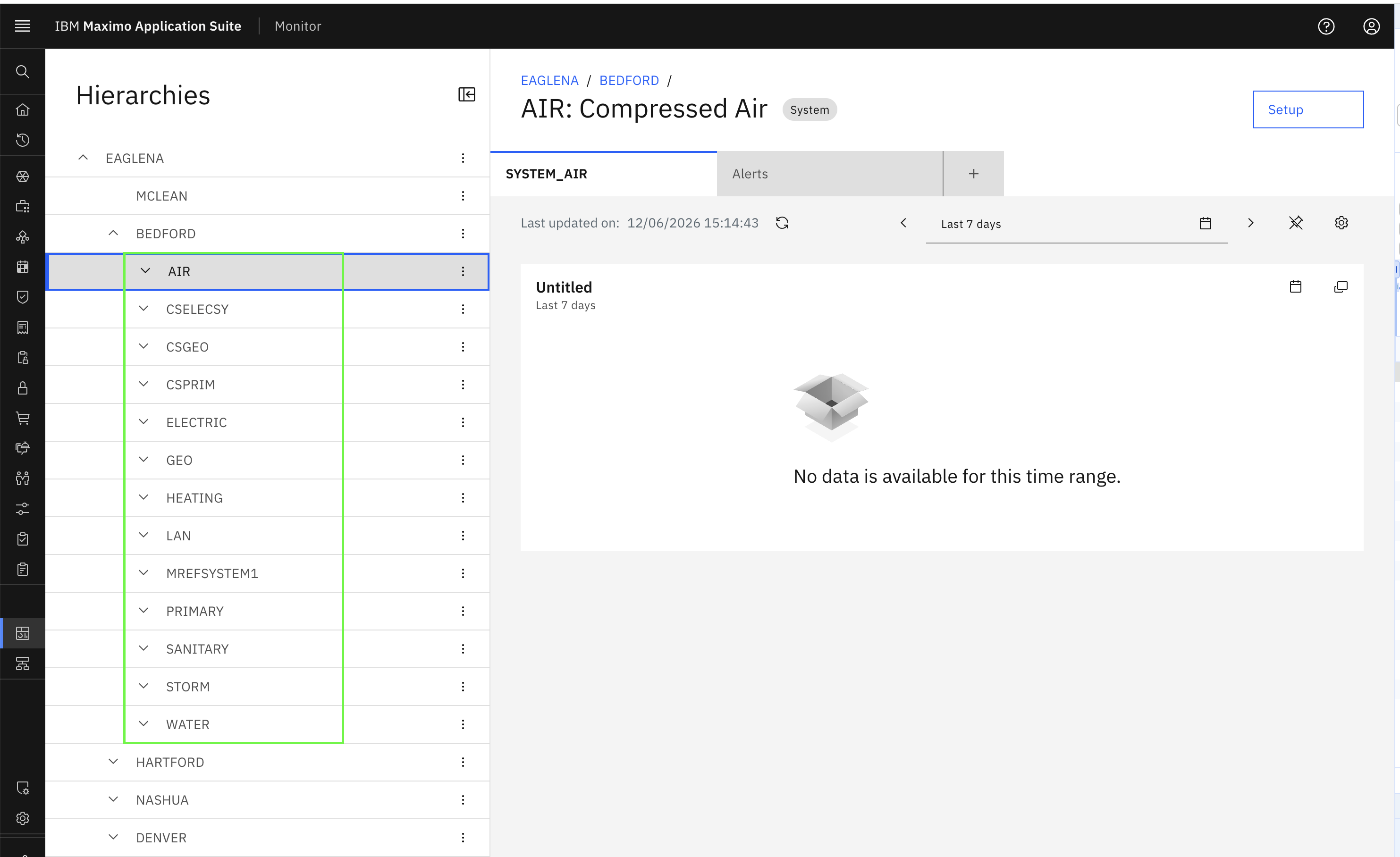Follow the EAGLENA breadcrumb link
This screenshot has width=1400, height=857.
coord(549,81)
